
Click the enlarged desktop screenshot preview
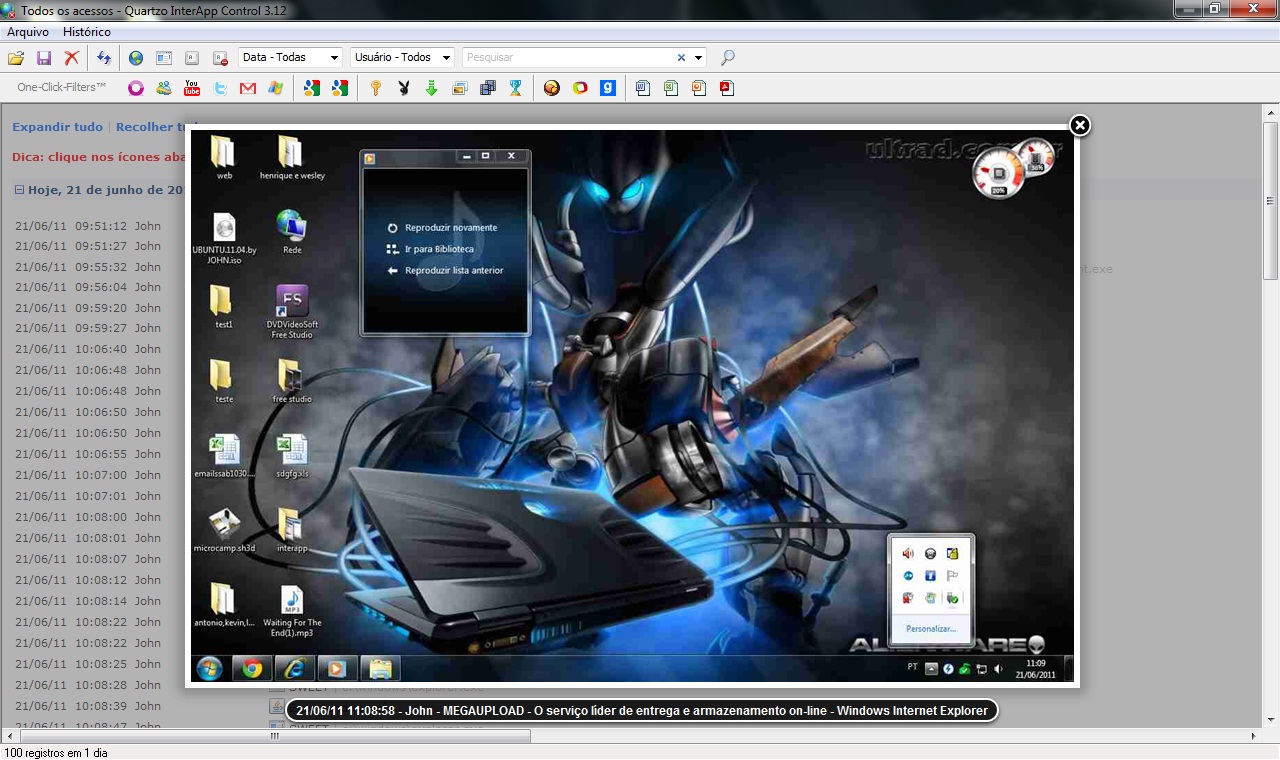[632, 405]
